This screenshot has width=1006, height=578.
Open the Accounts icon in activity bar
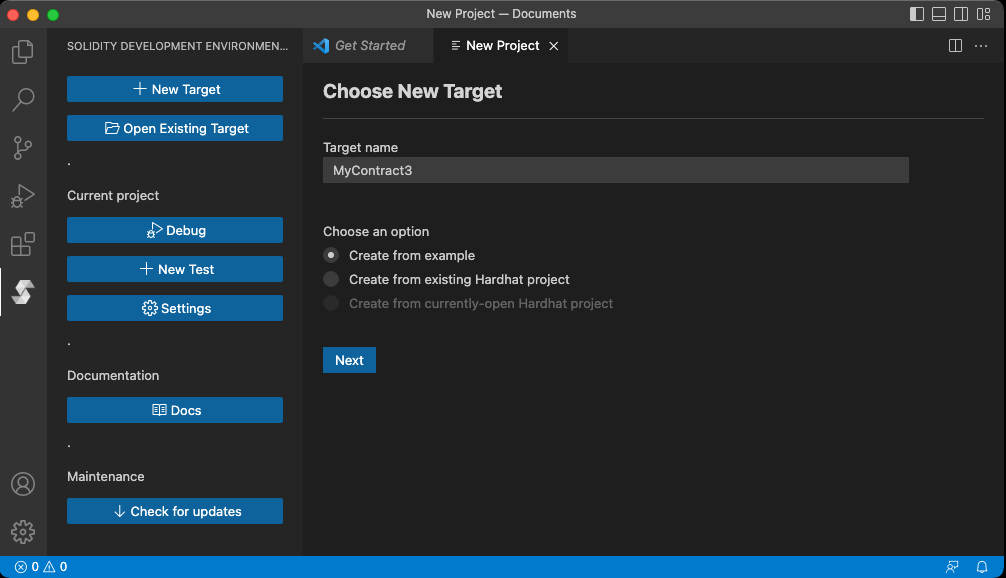click(x=23, y=484)
